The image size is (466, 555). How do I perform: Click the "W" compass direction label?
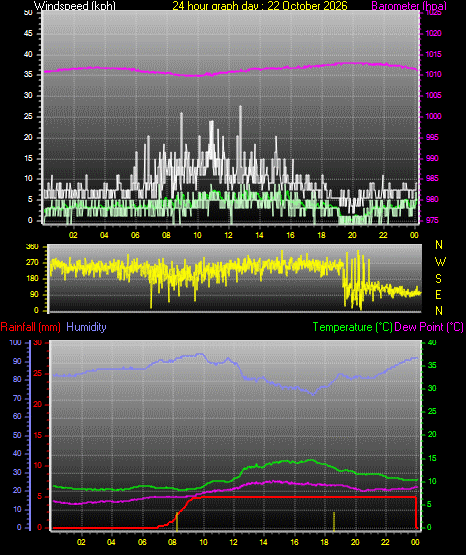click(440, 262)
